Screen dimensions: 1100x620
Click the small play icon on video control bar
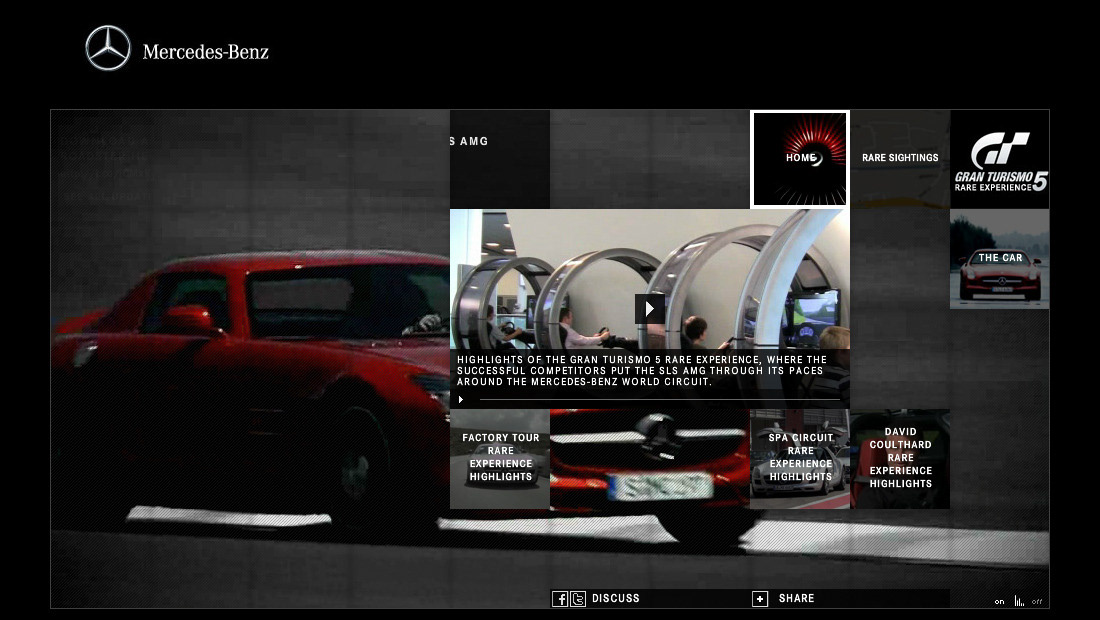pos(461,400)
